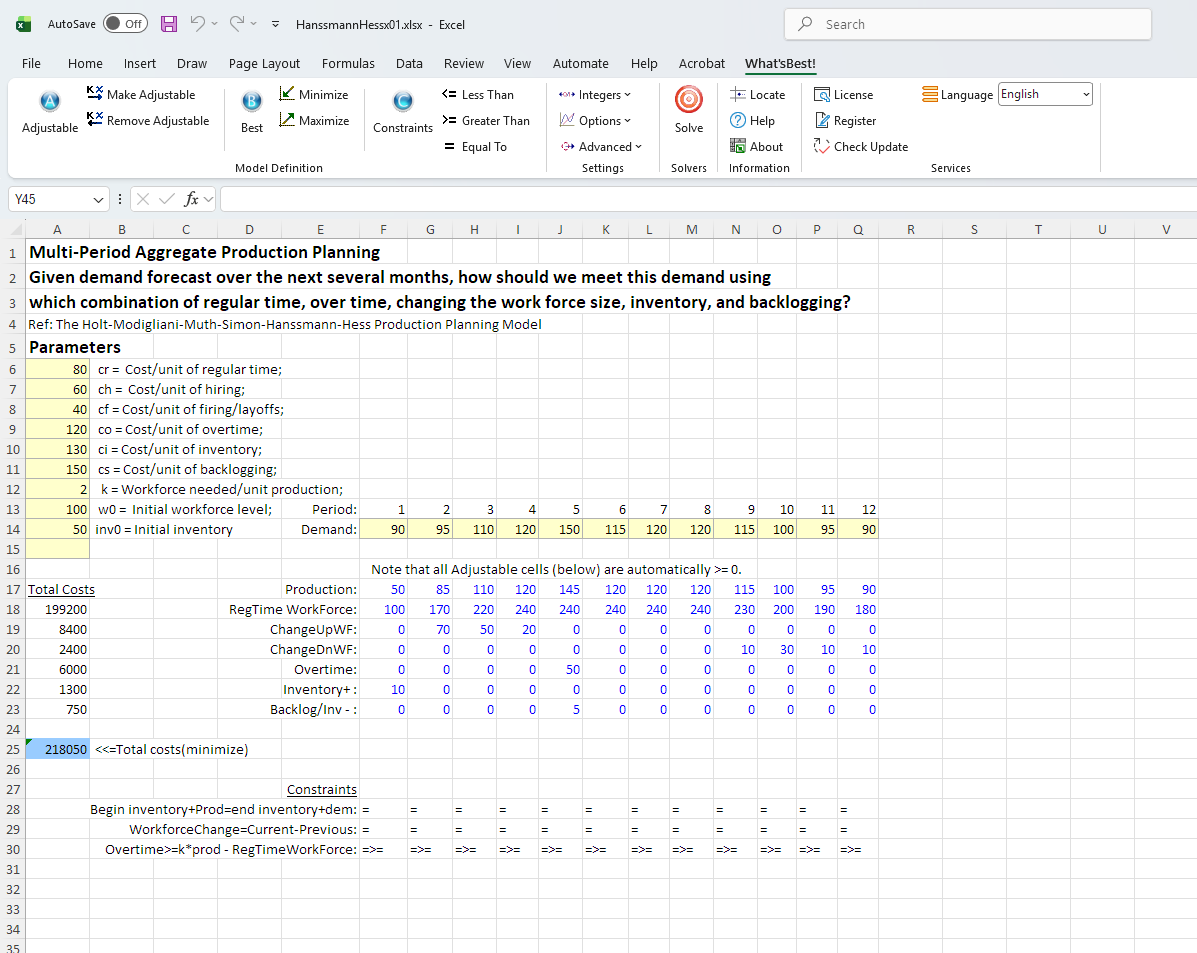
Task: Open the Formulas ribbon tab
Action: tap(348, 63)
